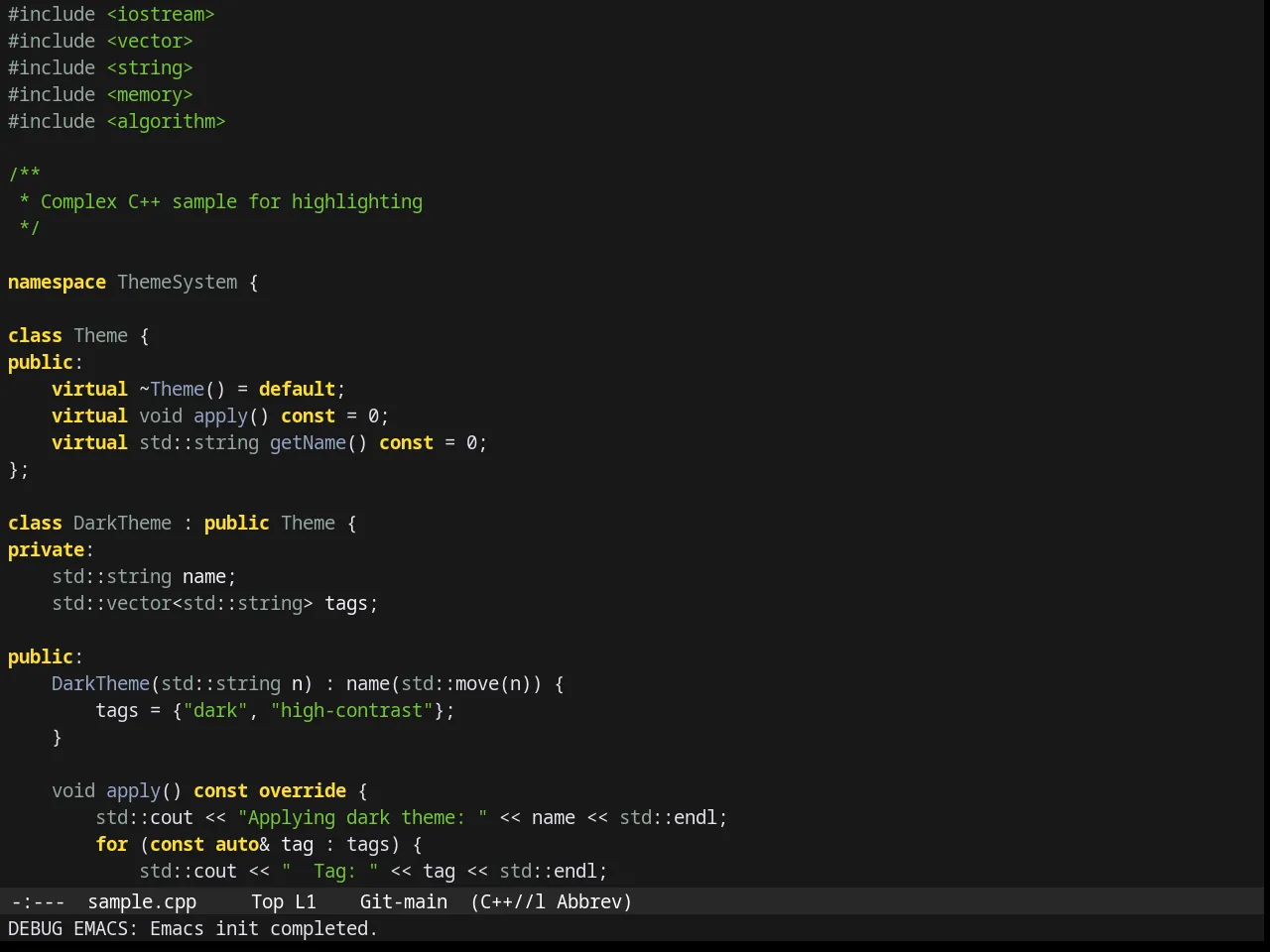Screen dimensions: 1270x952
Task: Click 'auto' in the for loop
Action: 237,844
